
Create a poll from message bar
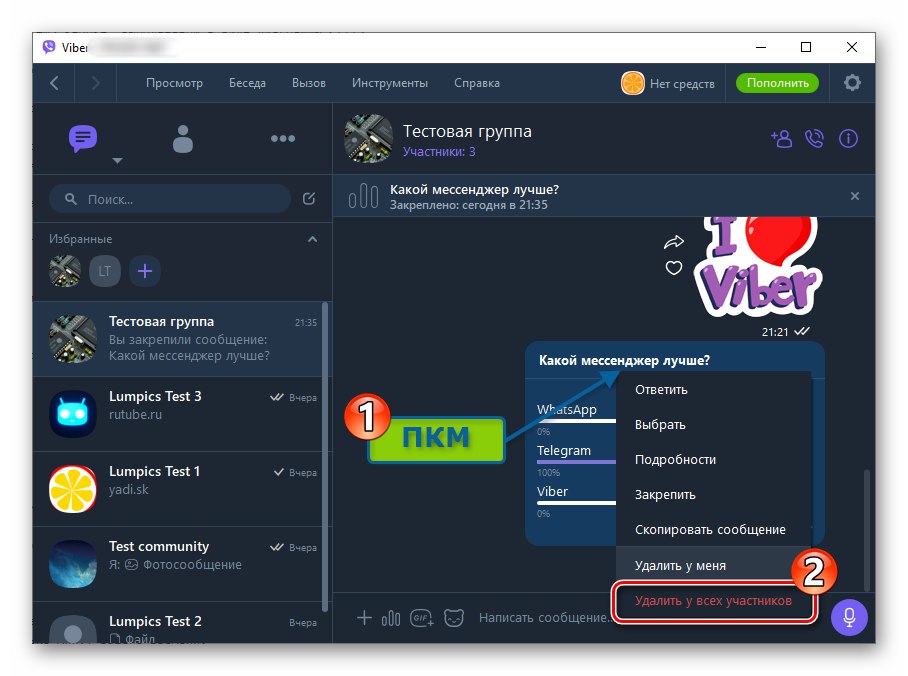click(x=391, y=618)
